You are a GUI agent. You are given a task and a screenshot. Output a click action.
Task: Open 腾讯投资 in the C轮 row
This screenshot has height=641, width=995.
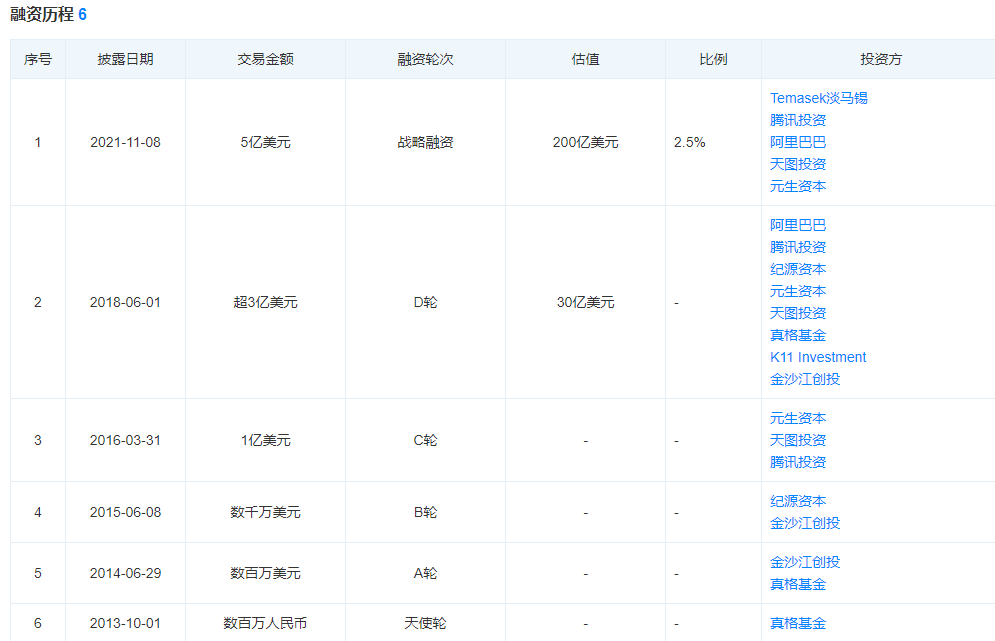click(x=796, y=461)
